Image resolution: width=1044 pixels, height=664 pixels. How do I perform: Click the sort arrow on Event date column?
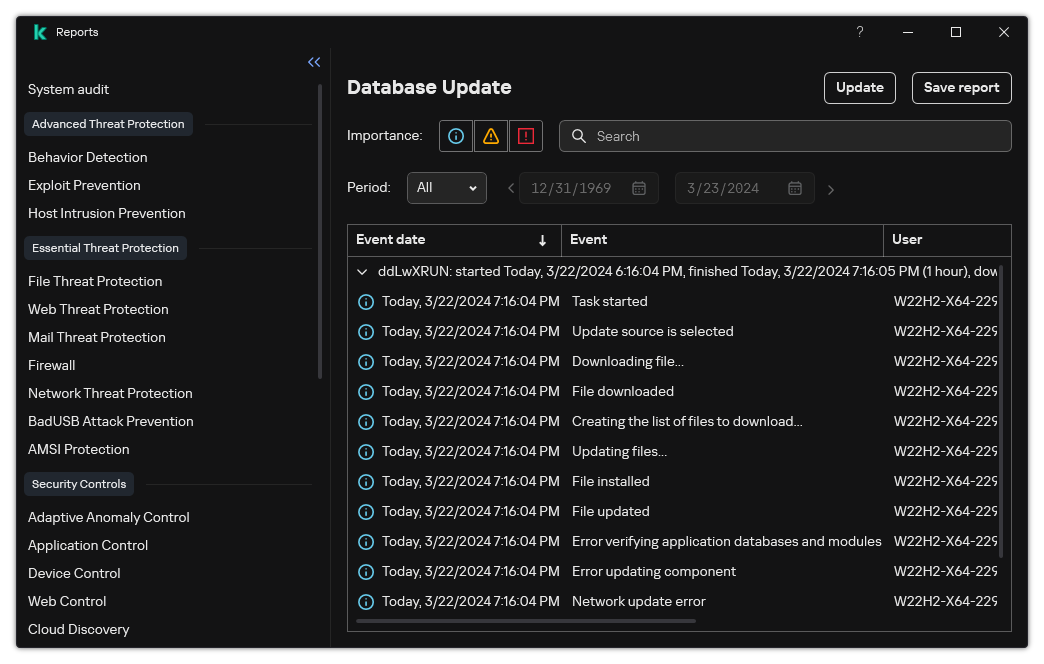click(x=543, y=240)
